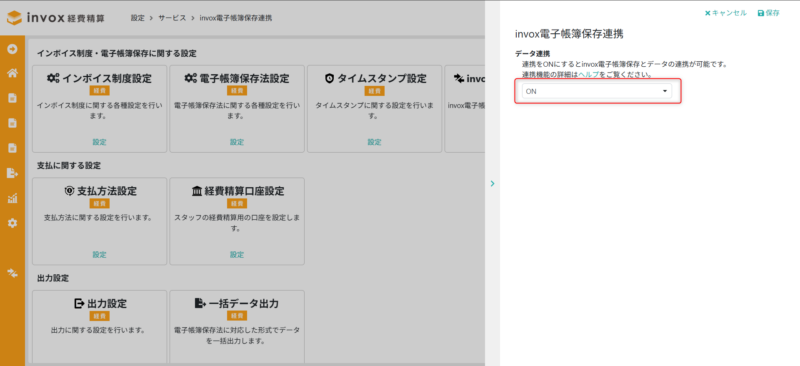Click the sync icon on the partially hidden invox card
The width and height of the screenshot is (800, 366).
point(459,79)
